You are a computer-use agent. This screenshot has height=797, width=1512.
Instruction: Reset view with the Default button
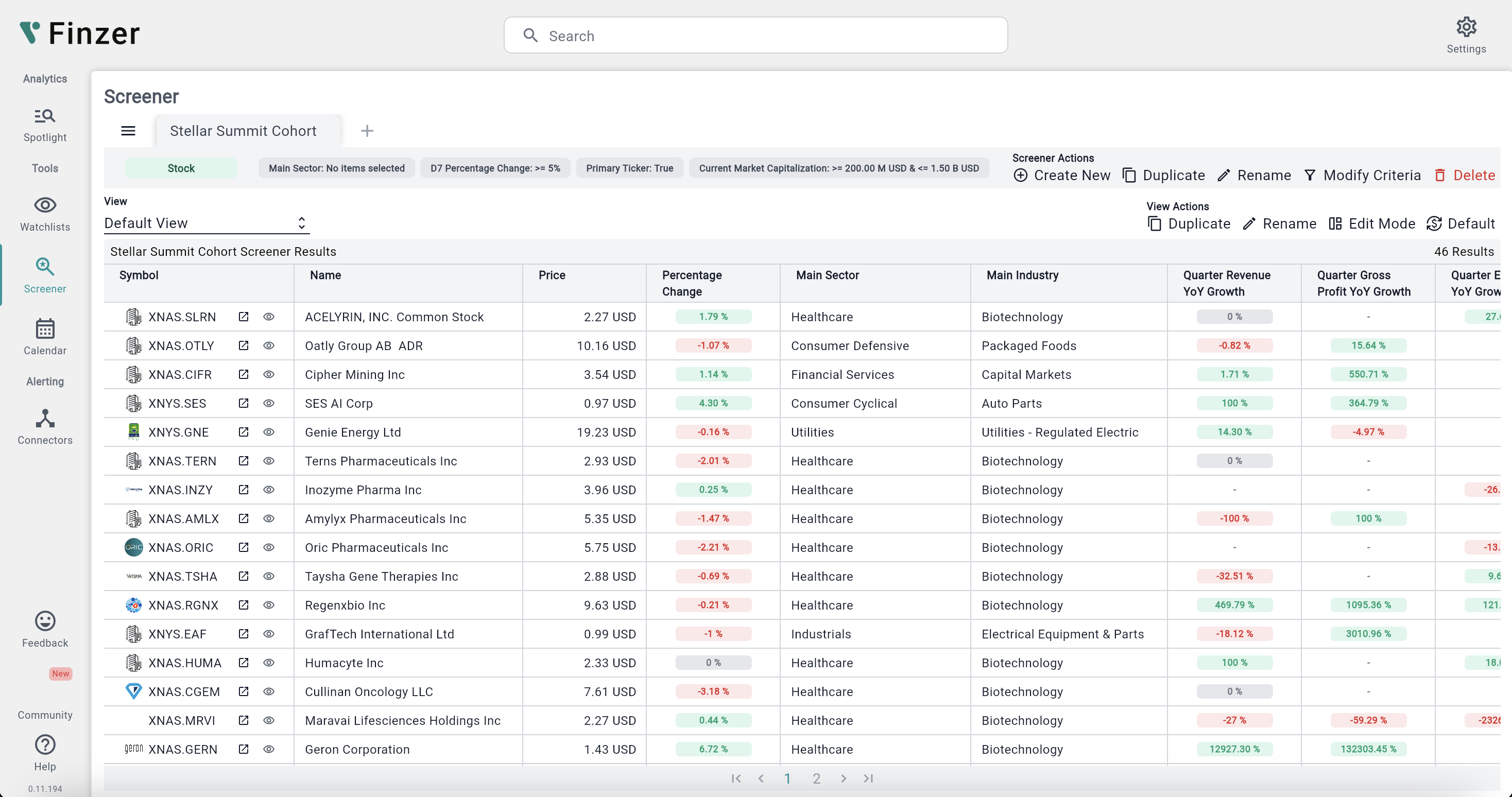click(1461, 223)
